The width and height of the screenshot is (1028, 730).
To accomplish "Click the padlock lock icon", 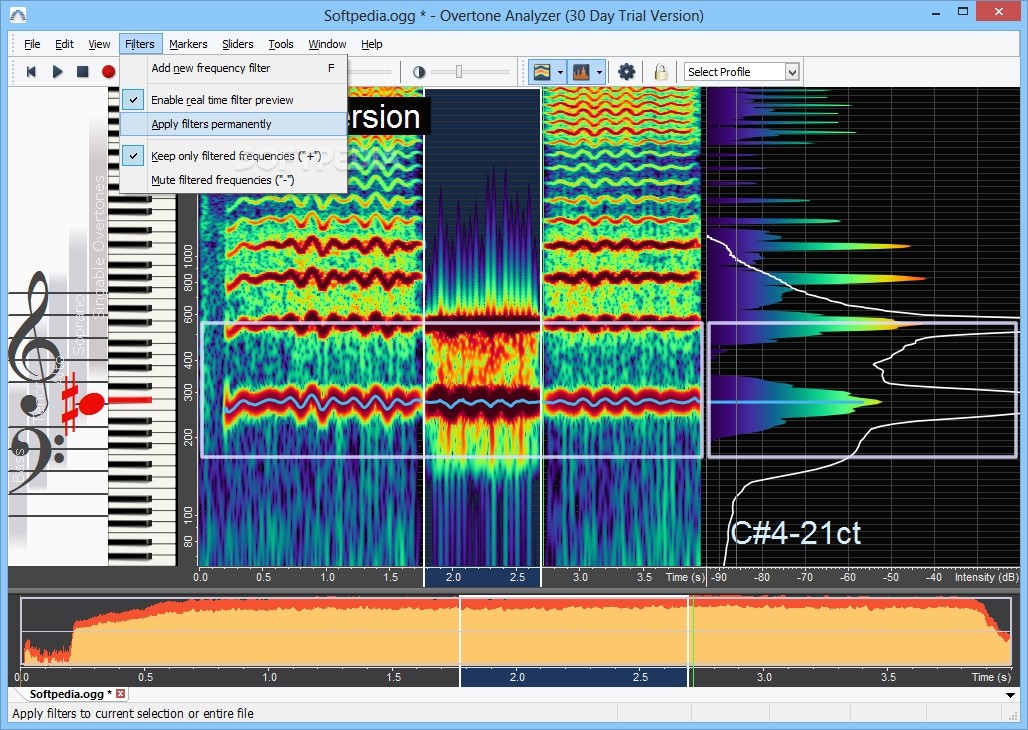I will (661, 71).
